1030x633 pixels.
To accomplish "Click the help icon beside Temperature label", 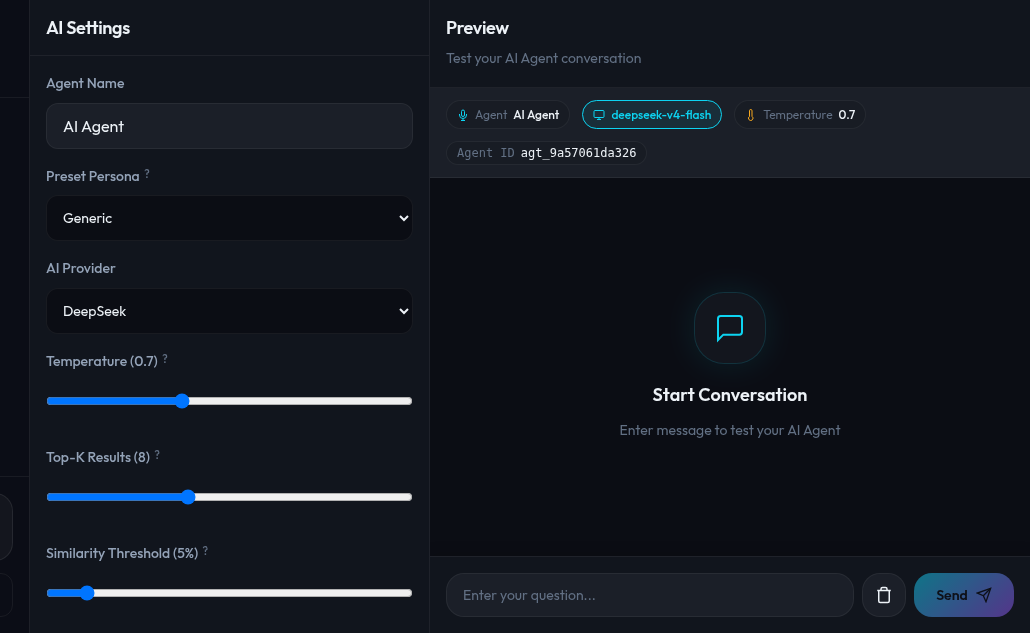I will [x=165, y=359].
